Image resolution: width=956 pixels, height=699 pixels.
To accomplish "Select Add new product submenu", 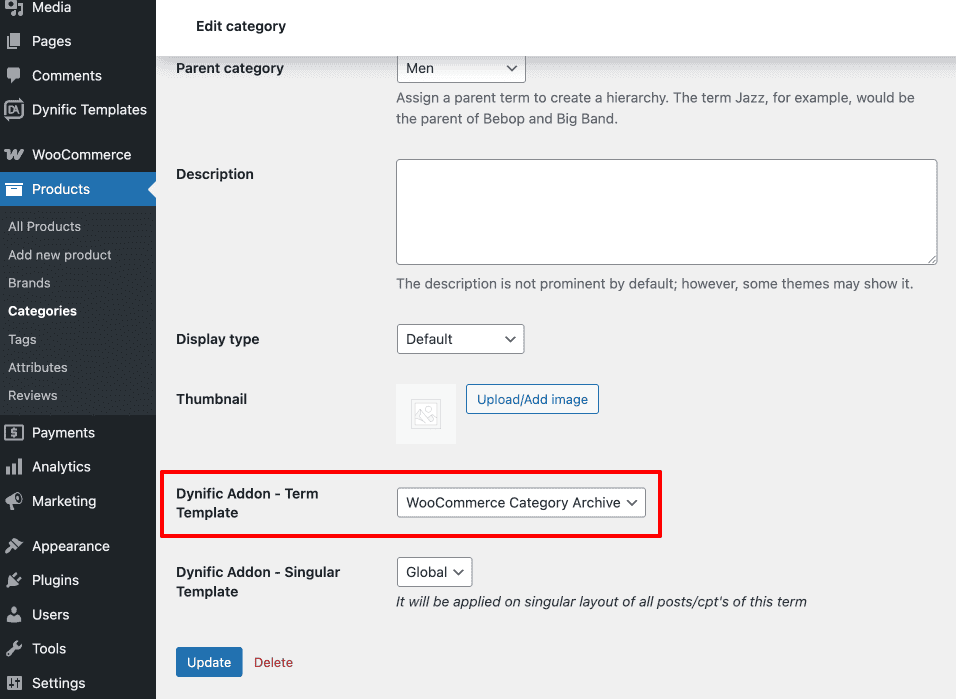I will click(x=60, y=255).
